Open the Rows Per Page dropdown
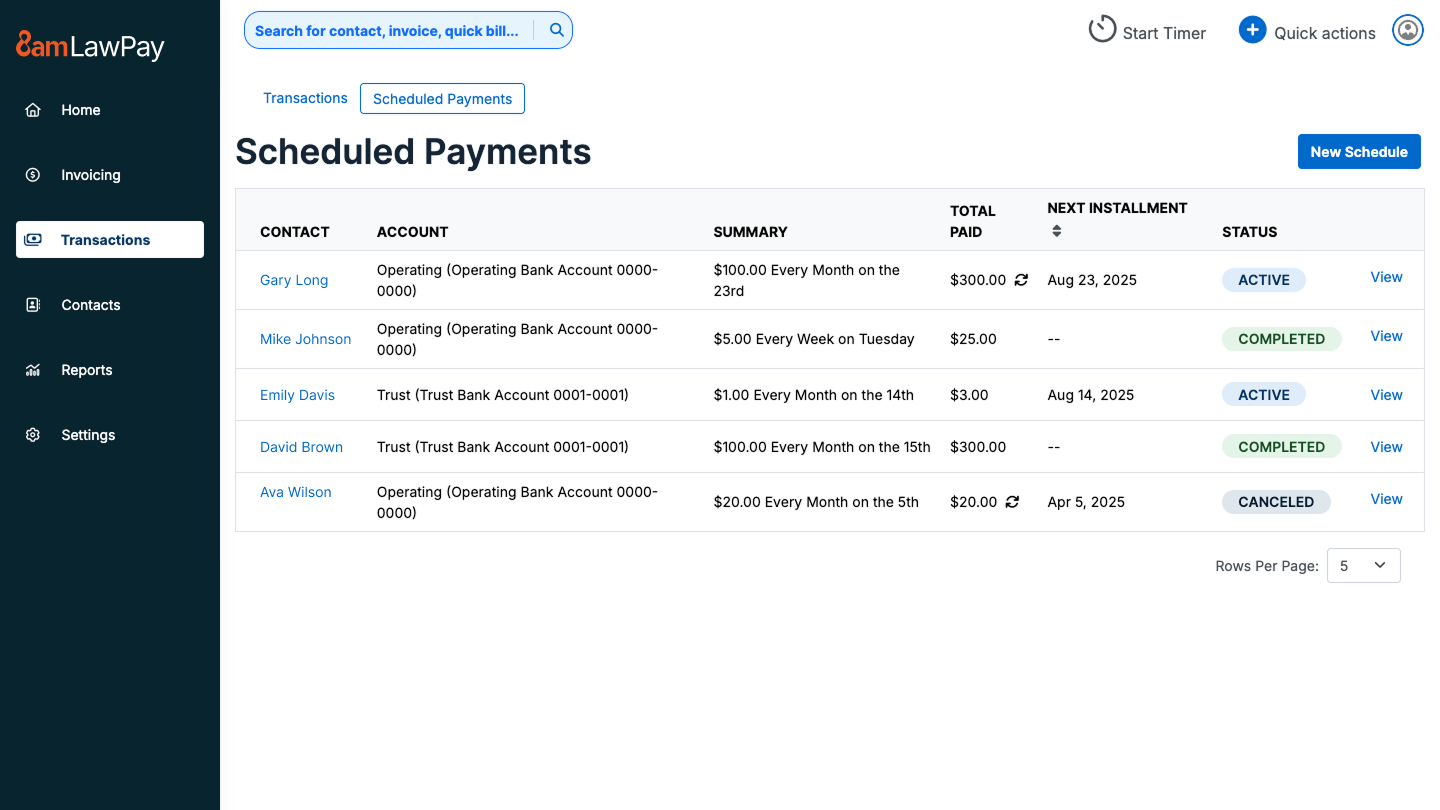 (1363, 565)
